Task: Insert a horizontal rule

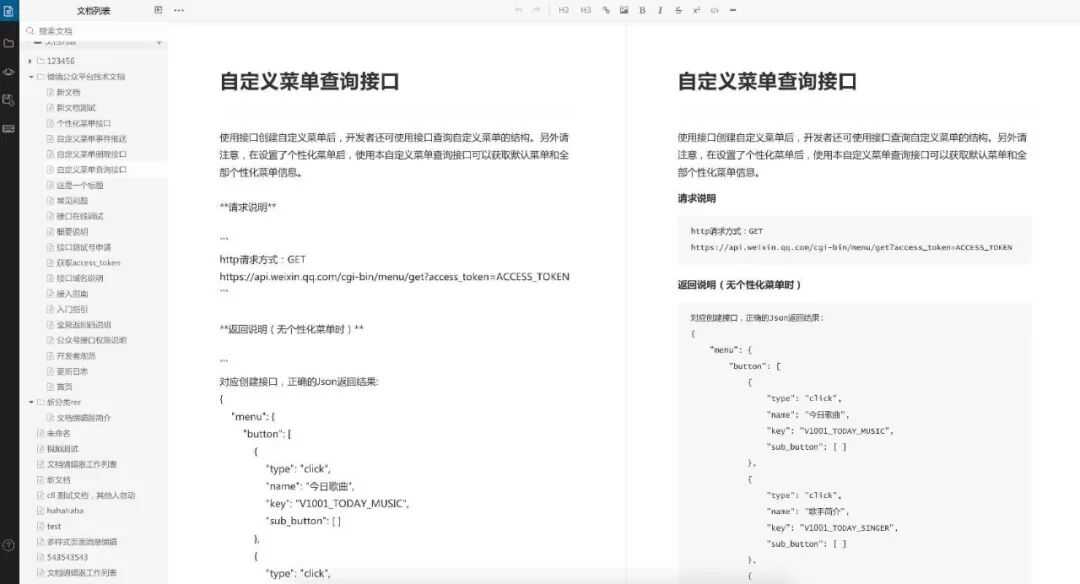Action: point(733,10)
